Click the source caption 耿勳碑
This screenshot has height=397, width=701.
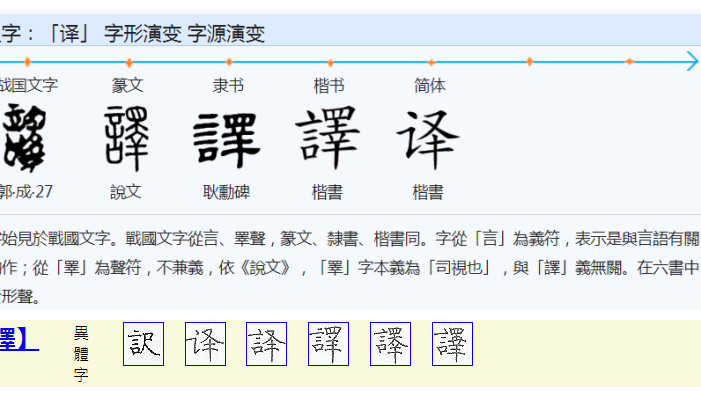coord(226,192)
